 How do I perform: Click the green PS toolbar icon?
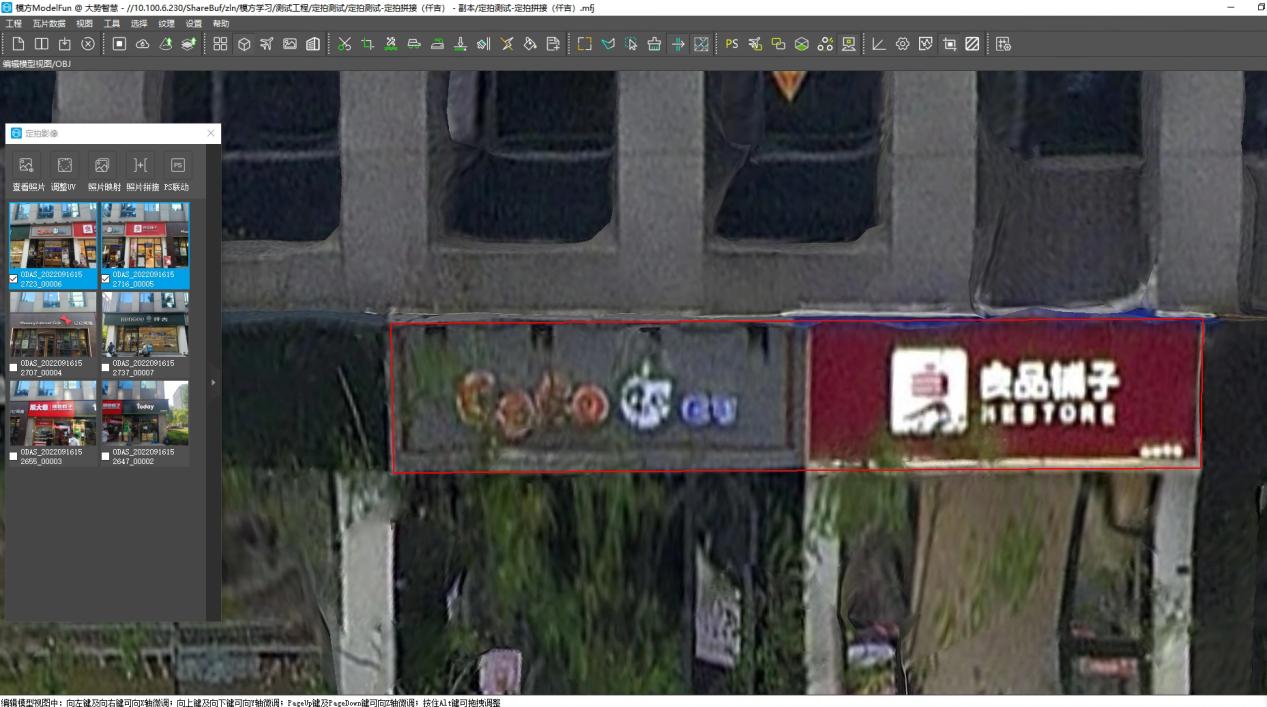coord(732,44)
